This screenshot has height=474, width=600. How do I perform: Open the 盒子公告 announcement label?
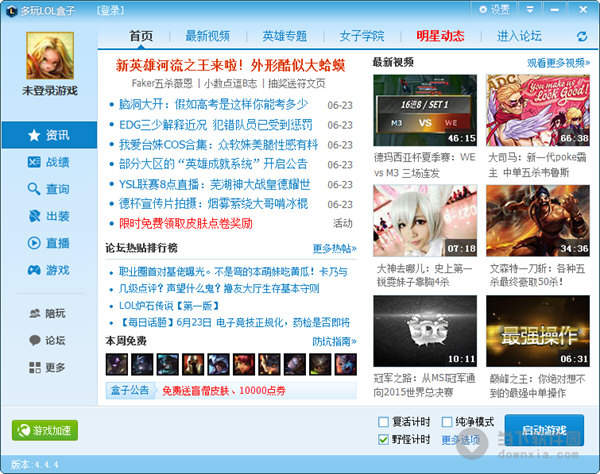coord(129,390)
